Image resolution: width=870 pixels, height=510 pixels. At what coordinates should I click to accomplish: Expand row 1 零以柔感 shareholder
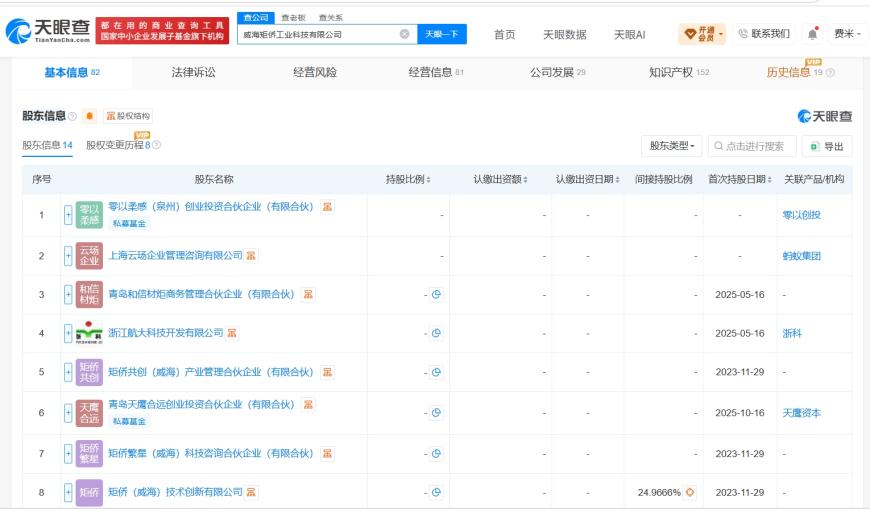pyautogui.click(x=68, y=215)
